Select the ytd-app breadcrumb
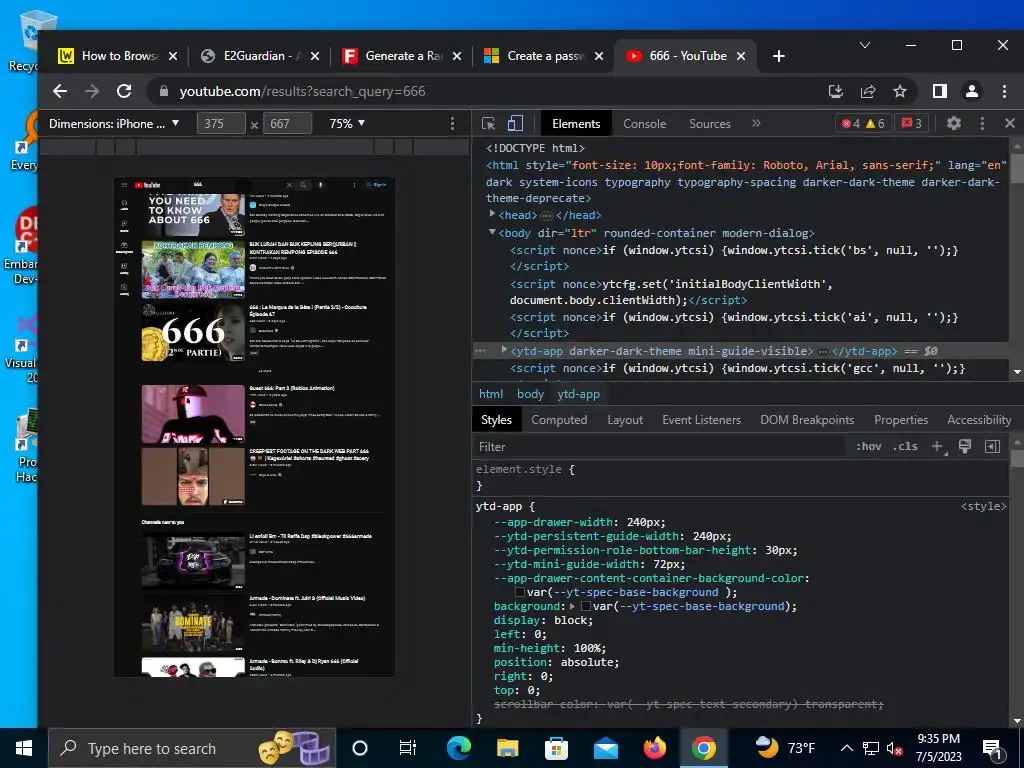 pos(579,394)
